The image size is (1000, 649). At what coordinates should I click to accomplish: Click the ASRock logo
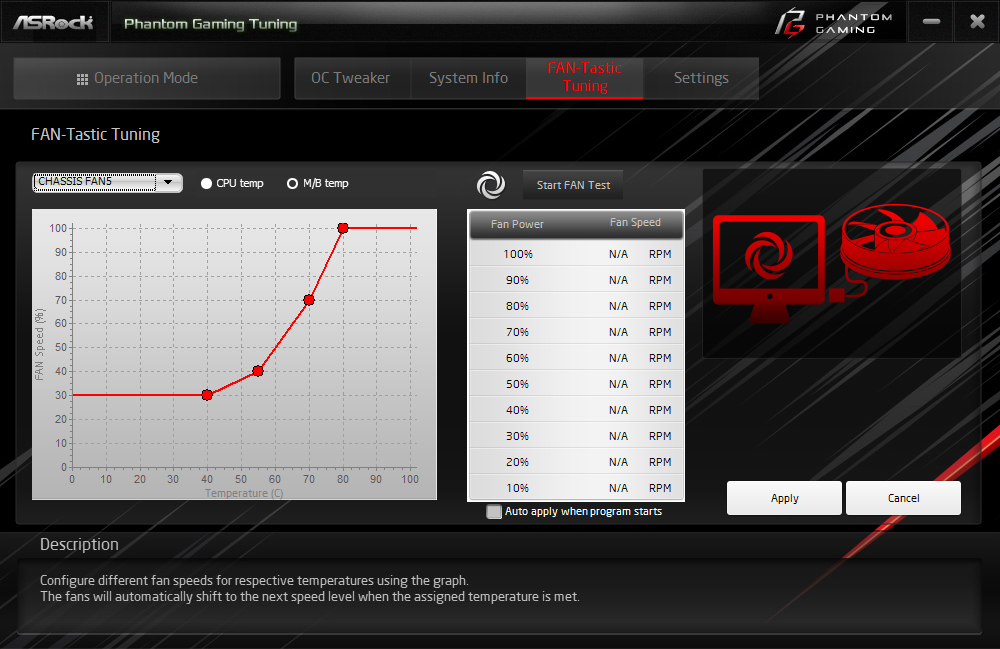(54, 23)
